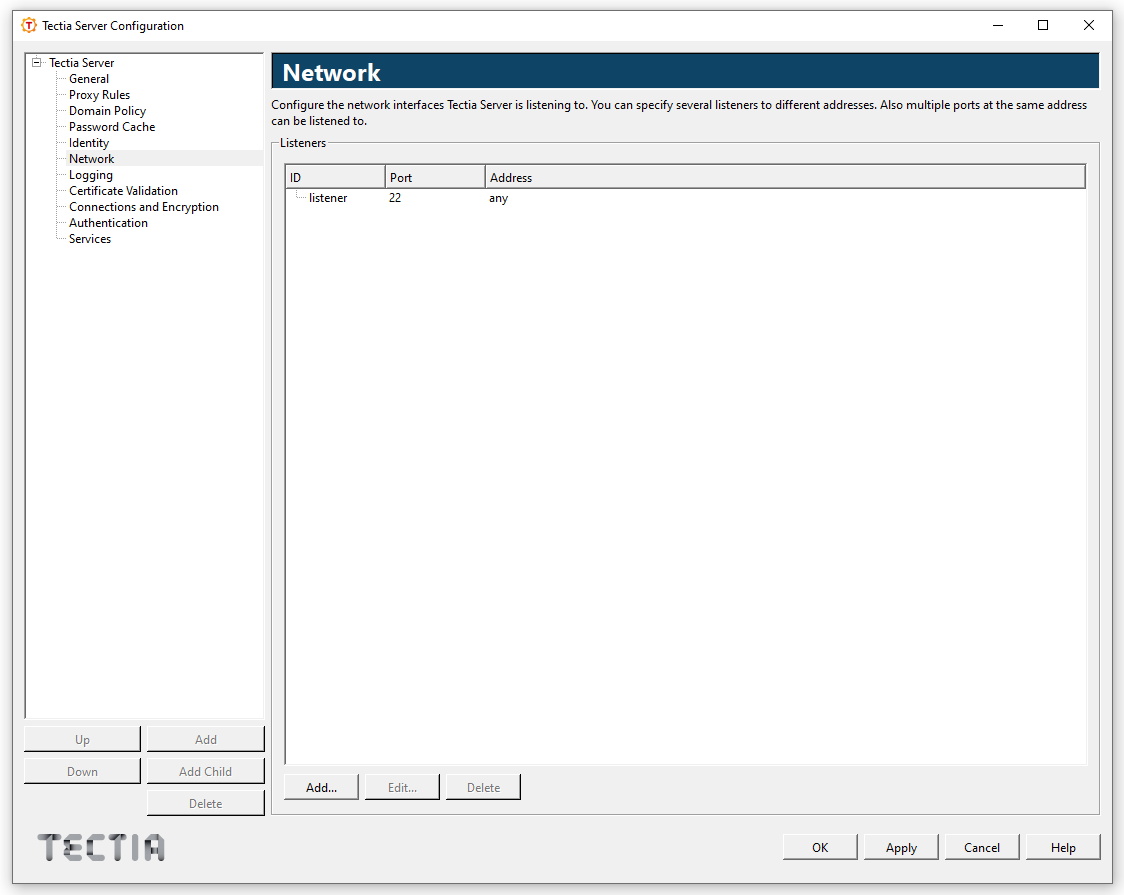Open the Logging settings page
Viewport: 1124px width, 895px height.
click(x=91, y=175)
